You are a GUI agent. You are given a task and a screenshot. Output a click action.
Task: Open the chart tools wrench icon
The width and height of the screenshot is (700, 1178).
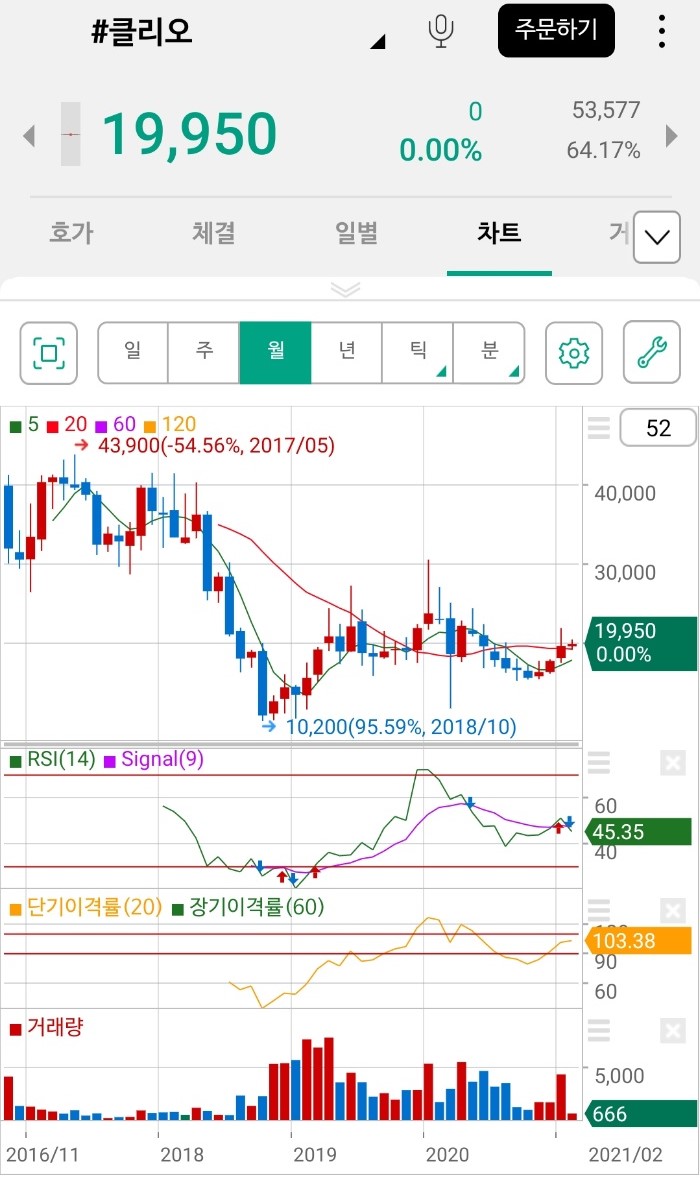tap(652, 353)
